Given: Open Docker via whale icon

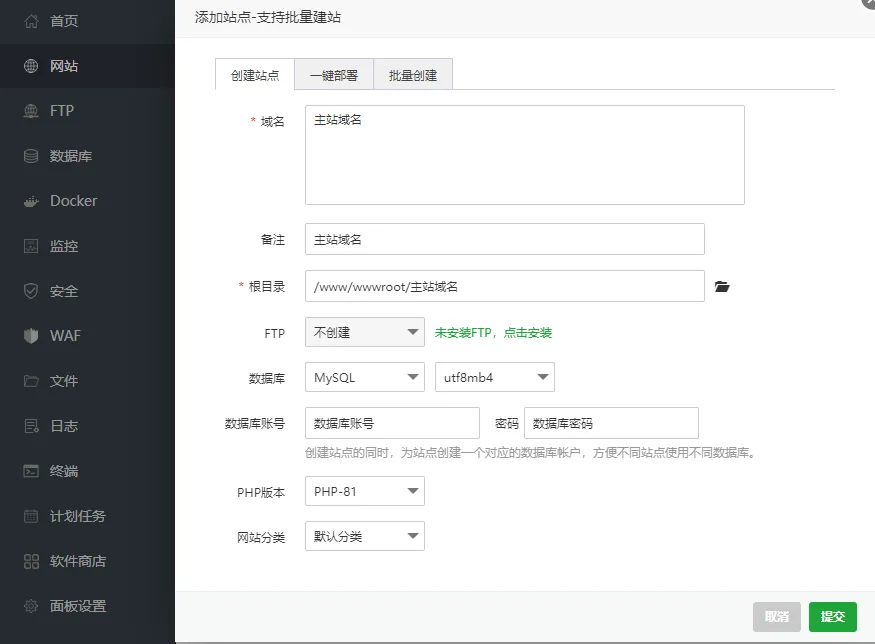Looking at the screenshot, I should (31, 201).
